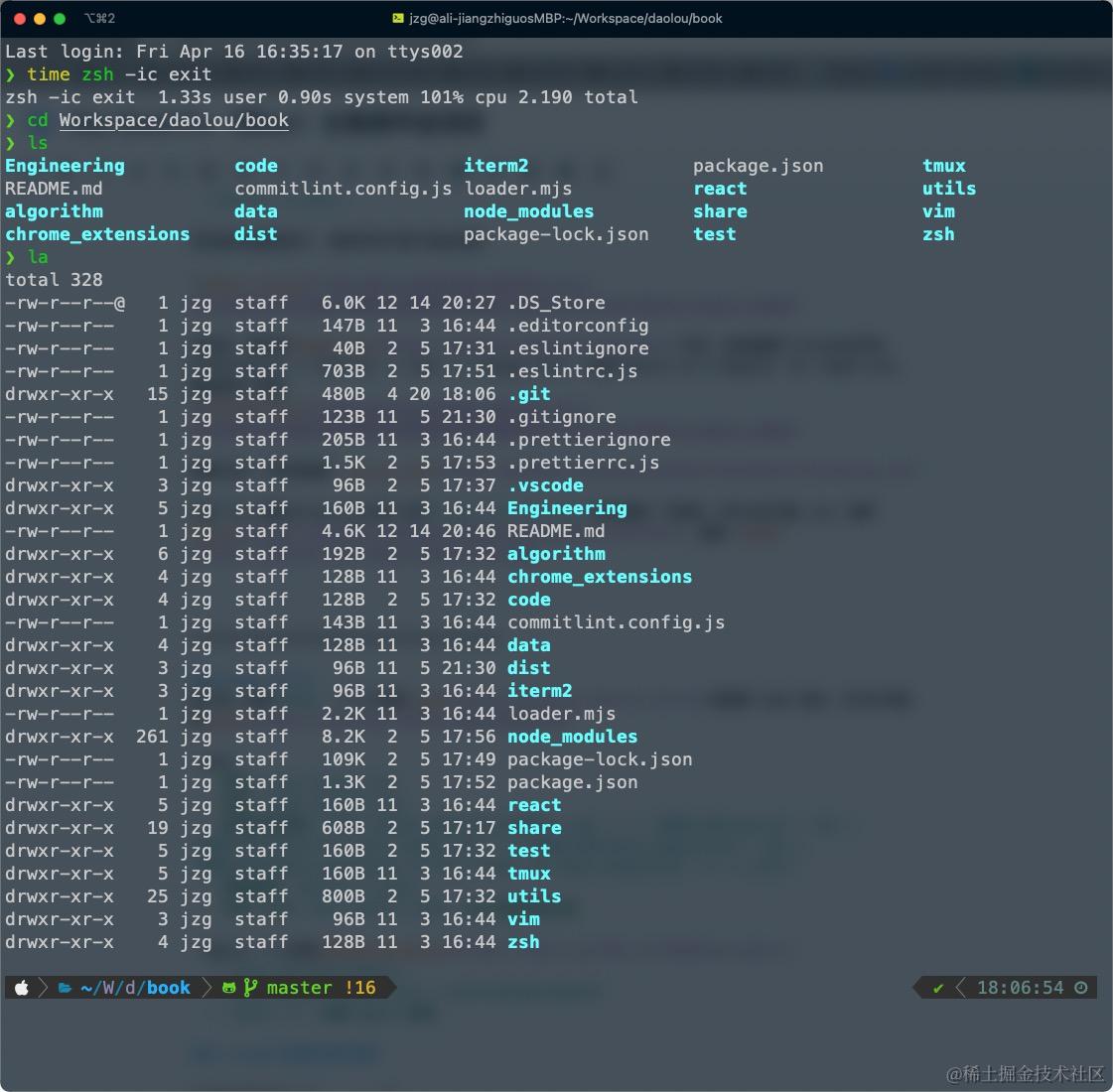The width and height of the screenshot is (1113, 1092).
Task: Click 'test' in the ls output
Action: (x=714, y=234)
